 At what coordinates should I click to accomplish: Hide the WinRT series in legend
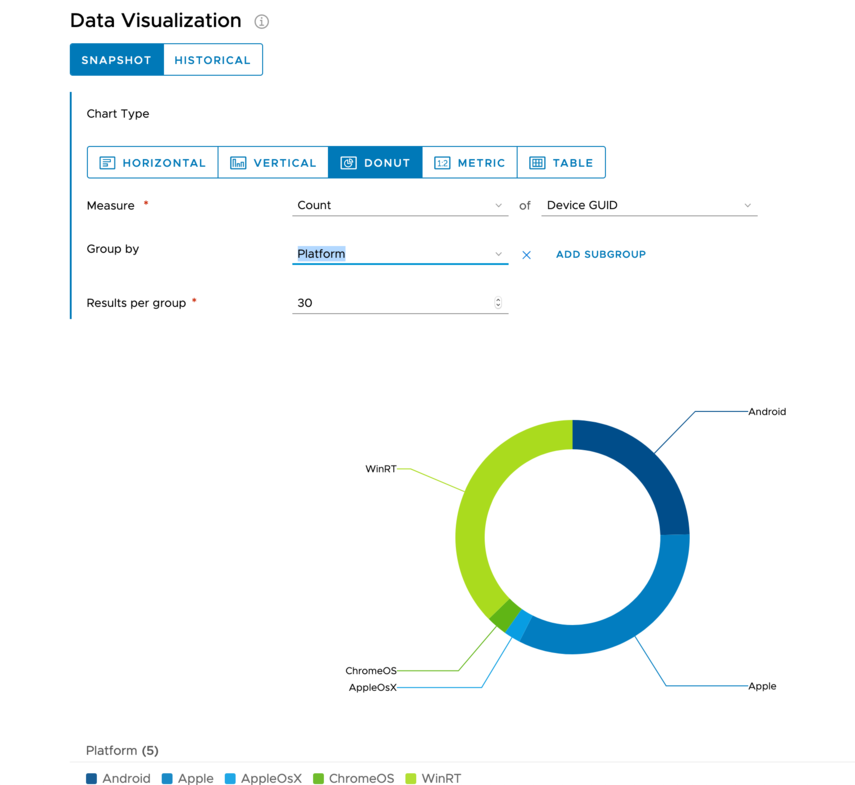click(x=432, y=778)
